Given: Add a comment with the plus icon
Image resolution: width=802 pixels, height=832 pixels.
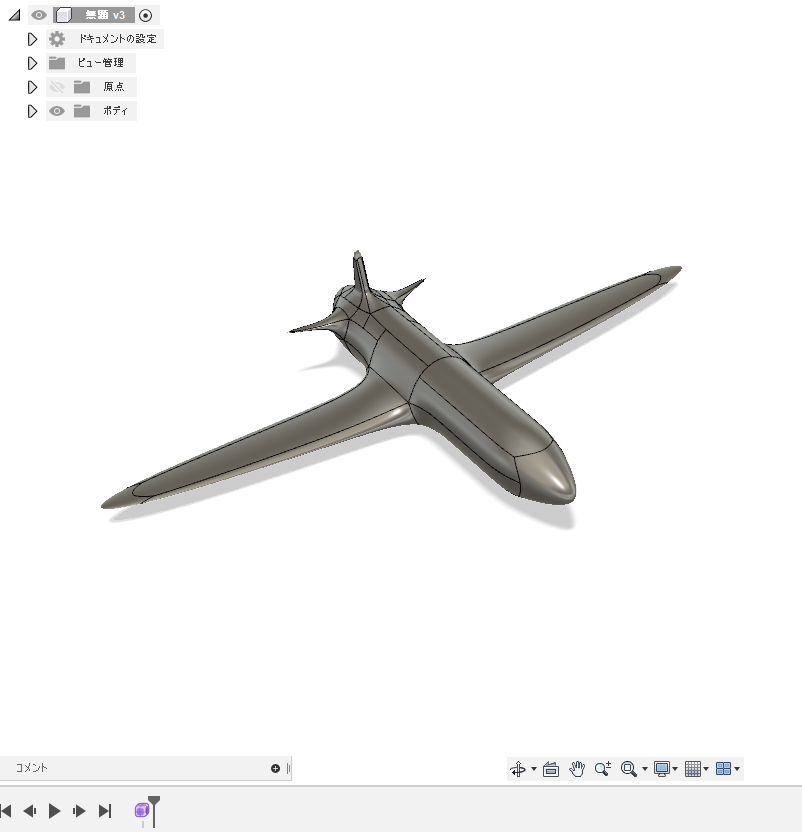Looking at the screenshot, I should point(275,768).
